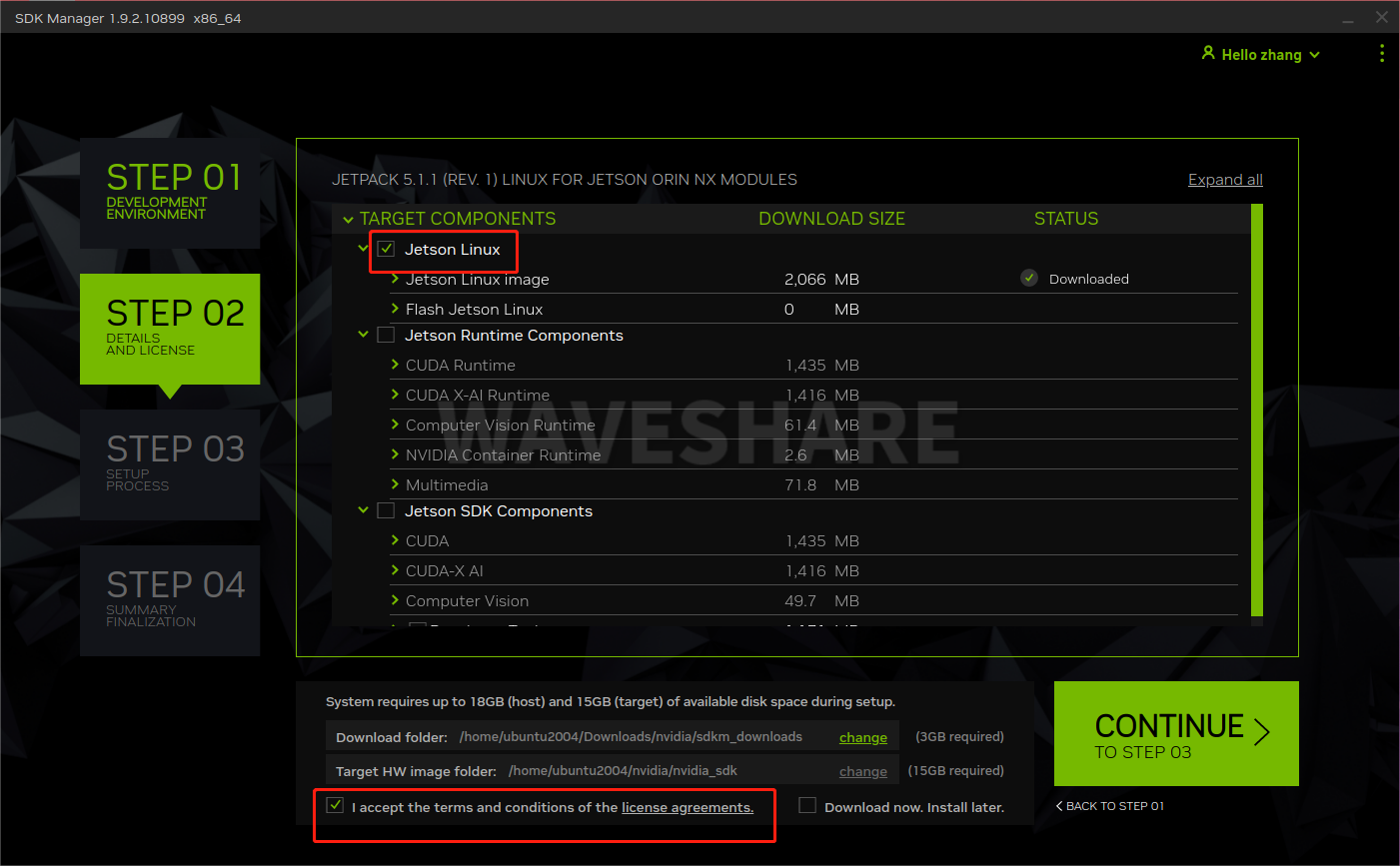This screenshot has width=1400, height=866.
Task: Select Step 04 Summary Finalization
Action: pyautogui.click(x=170, y=600)
